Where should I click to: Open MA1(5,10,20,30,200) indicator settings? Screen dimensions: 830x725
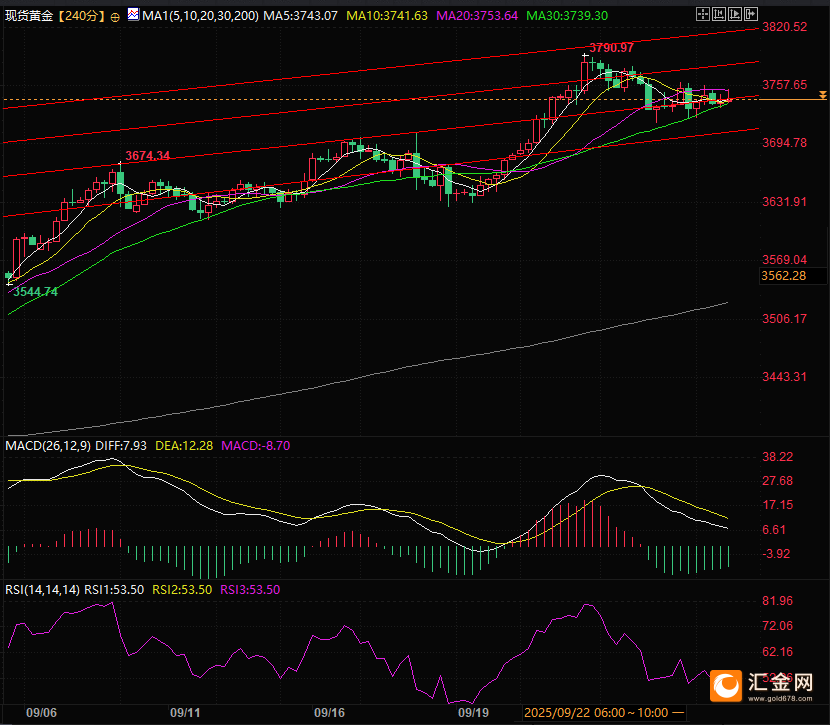pyautogui.click(x=201, y=16)
